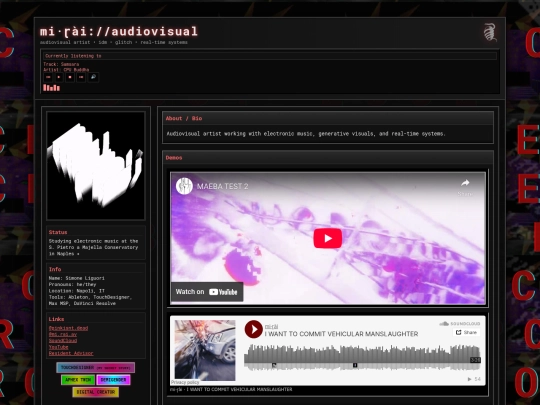Image resolution: width=540 pixels, height=405 pixels.
Task: Click the scorpion logo icon in header
Action: [490, 32]
